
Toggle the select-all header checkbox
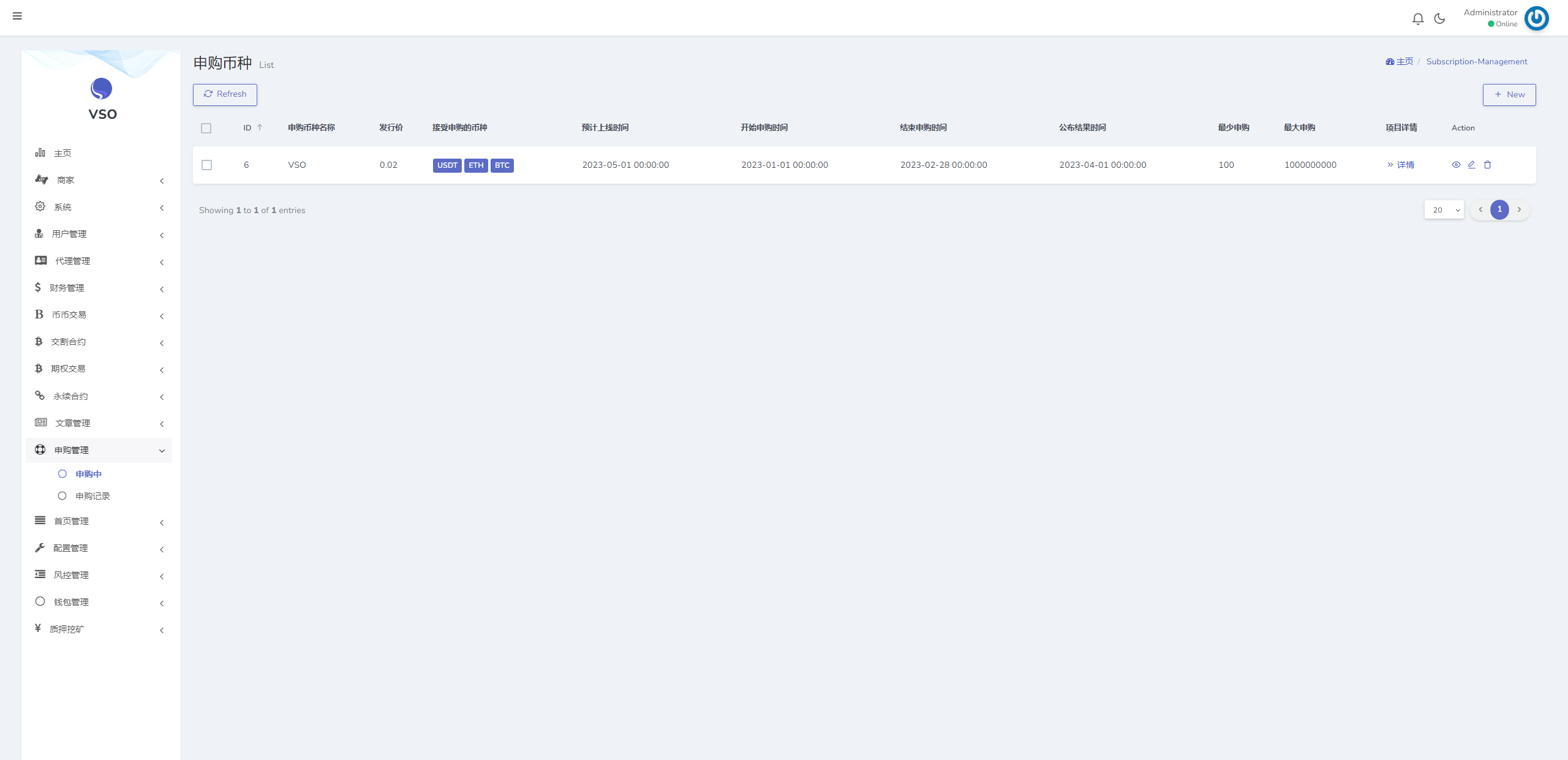click(207, 128)
